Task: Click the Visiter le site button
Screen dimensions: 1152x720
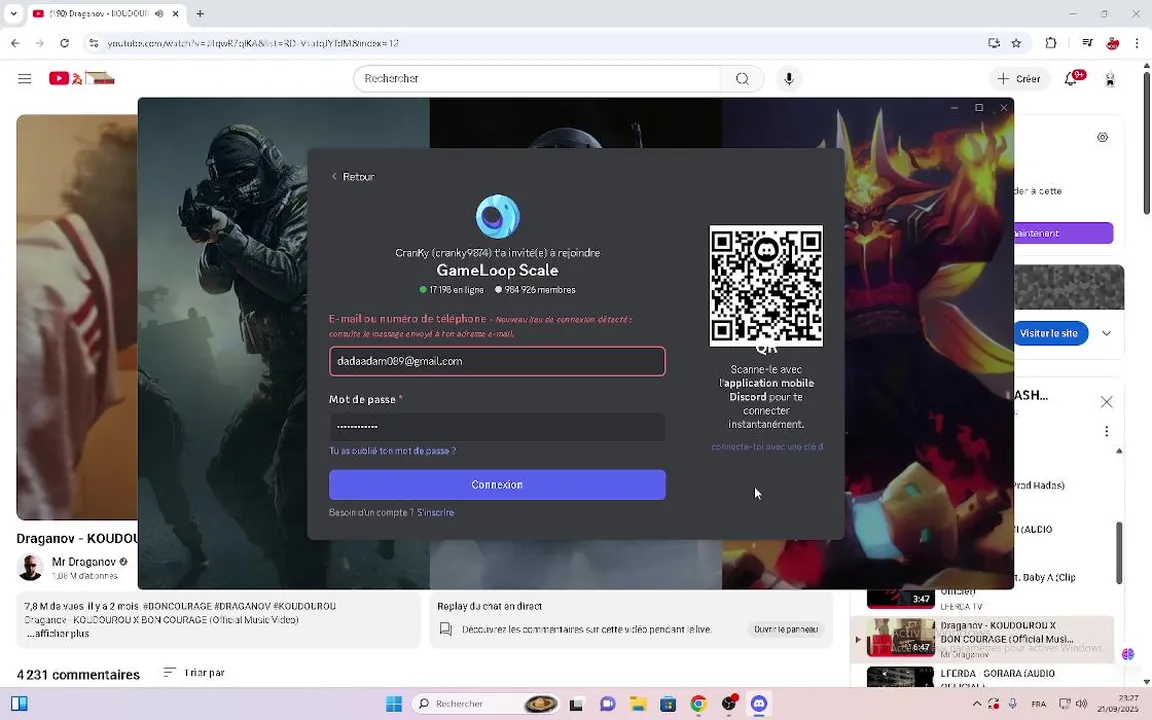Action: tap(1048, 334)
